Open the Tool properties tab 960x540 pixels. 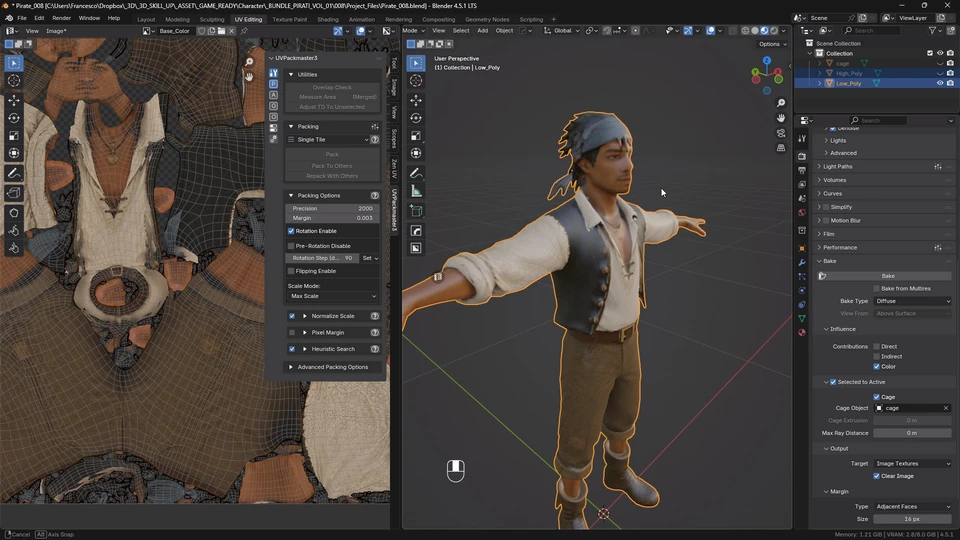coord(802,139)
